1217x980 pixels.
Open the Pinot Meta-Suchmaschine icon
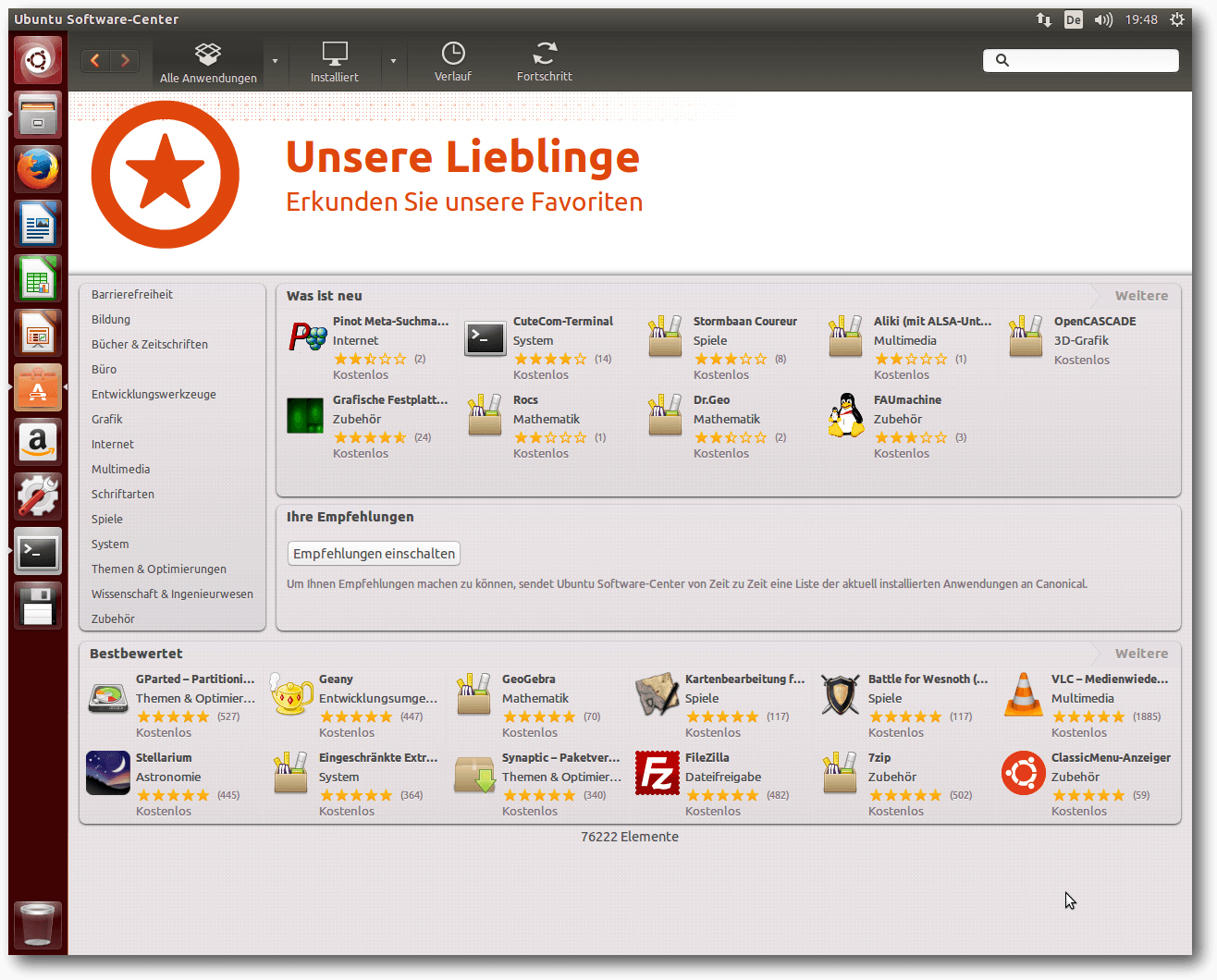tap(307, 337)
